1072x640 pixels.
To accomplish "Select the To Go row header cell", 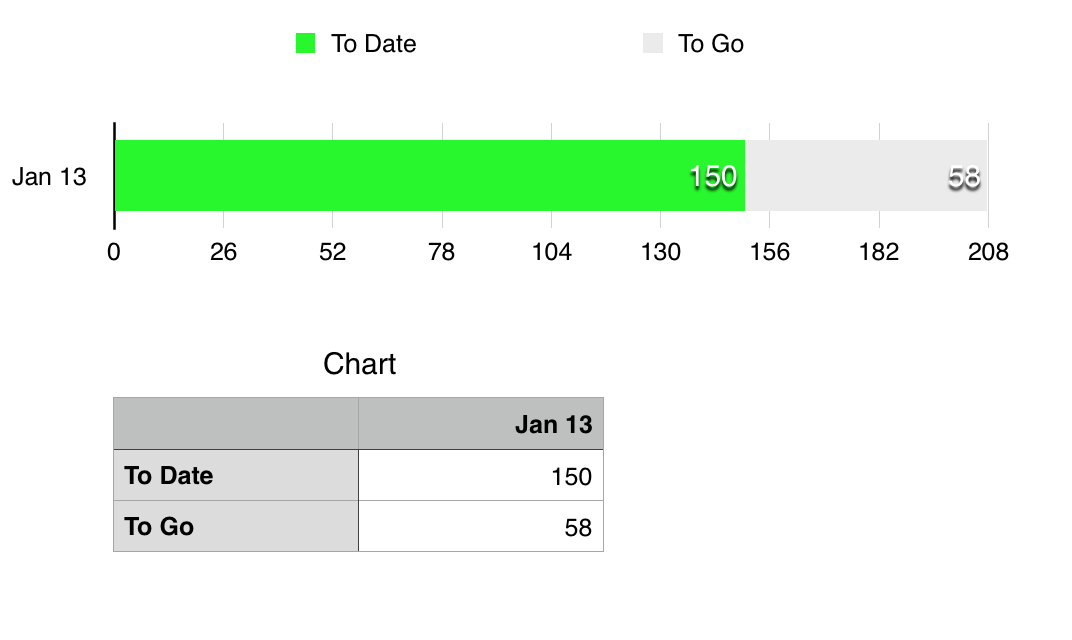I will 236,526.
